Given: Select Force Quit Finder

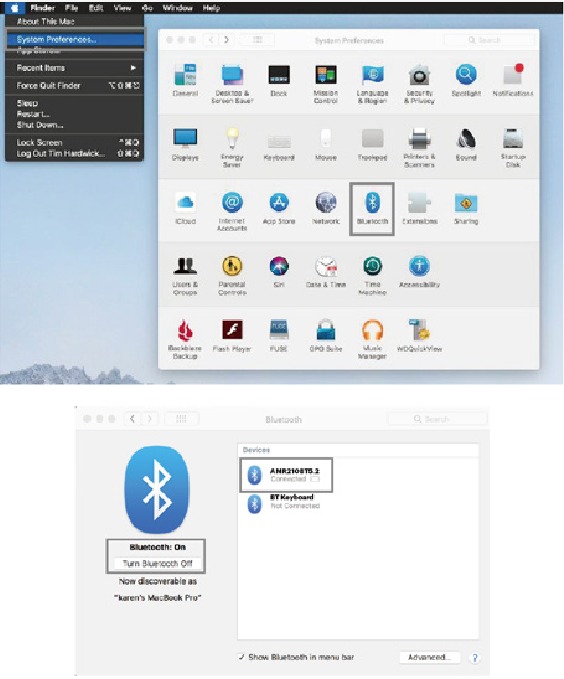Looking at the screenshot, I should (x=75, y=86).
